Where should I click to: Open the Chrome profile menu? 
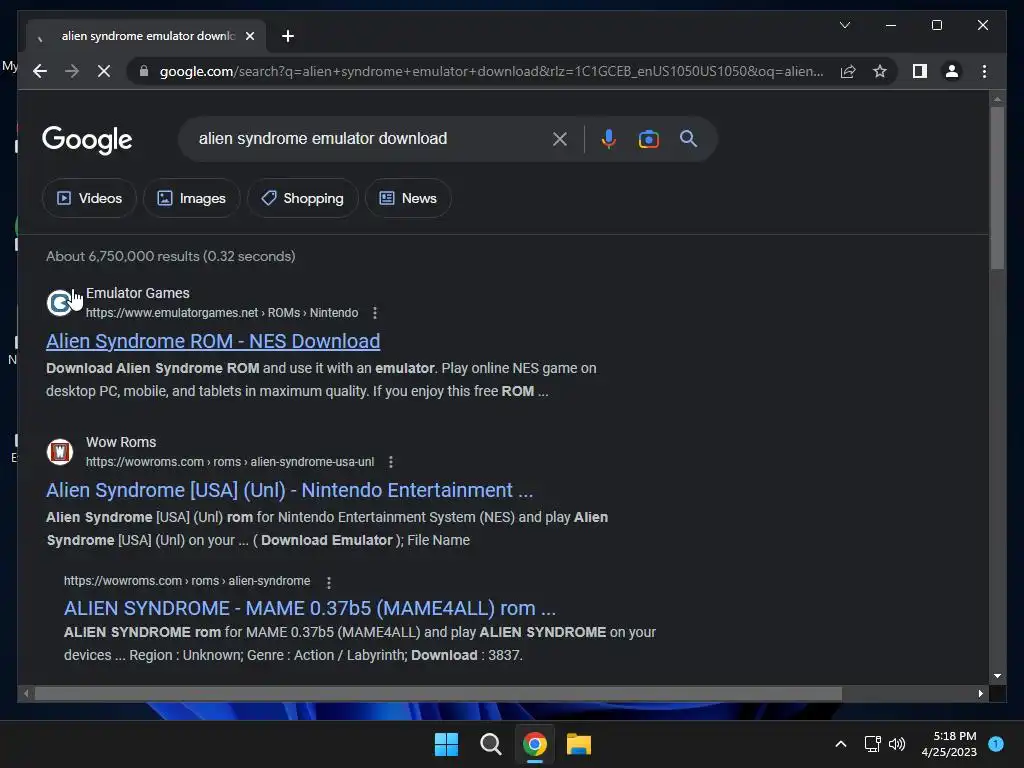coord(952,71)
